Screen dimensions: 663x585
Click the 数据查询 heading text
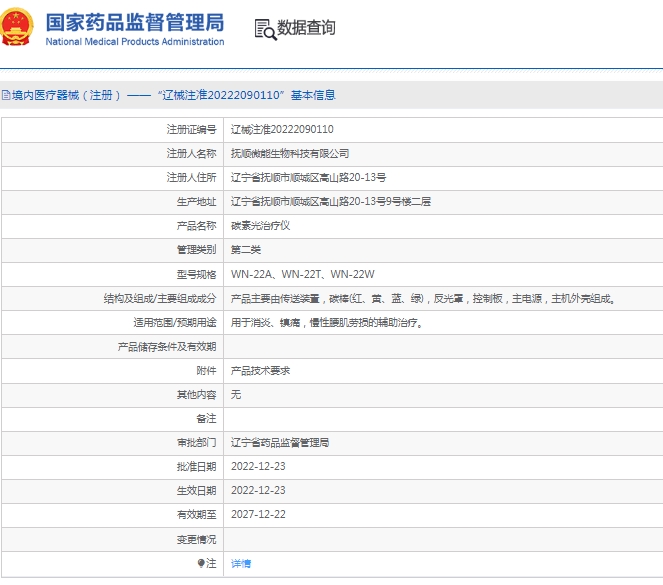tap(306, 28)
